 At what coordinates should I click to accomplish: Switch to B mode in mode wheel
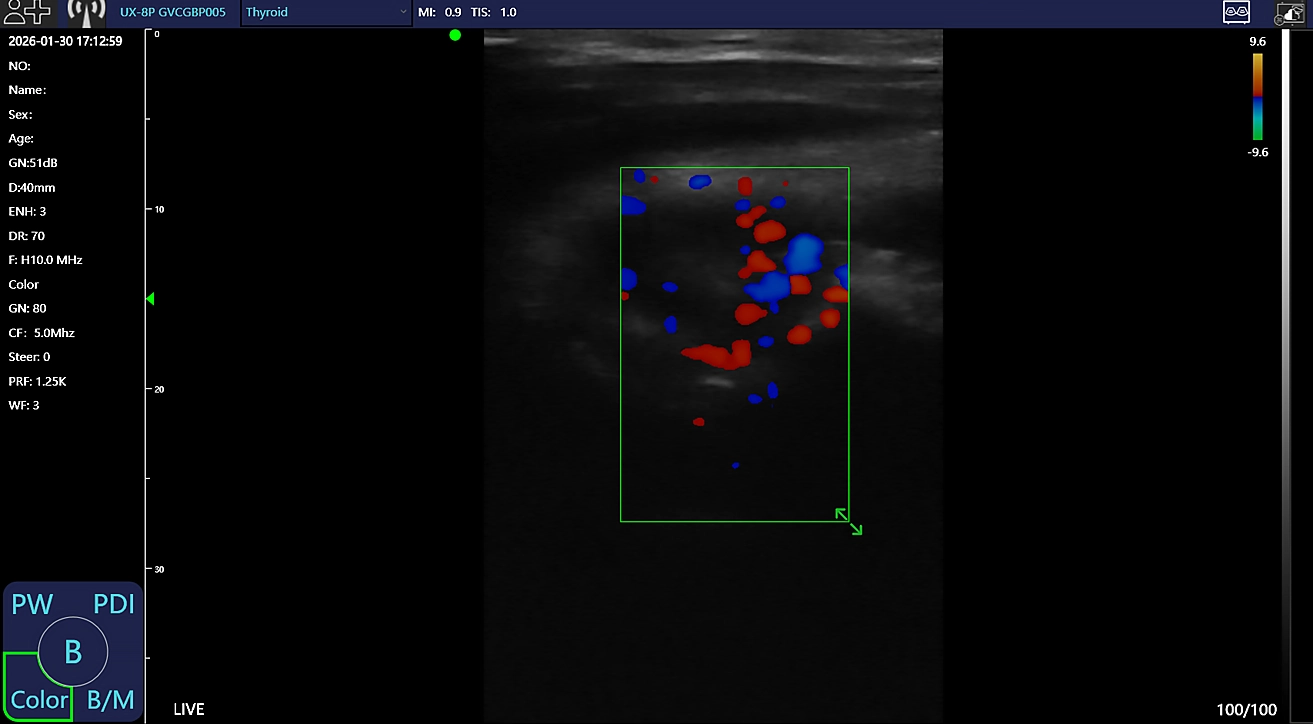click(73, 652)
